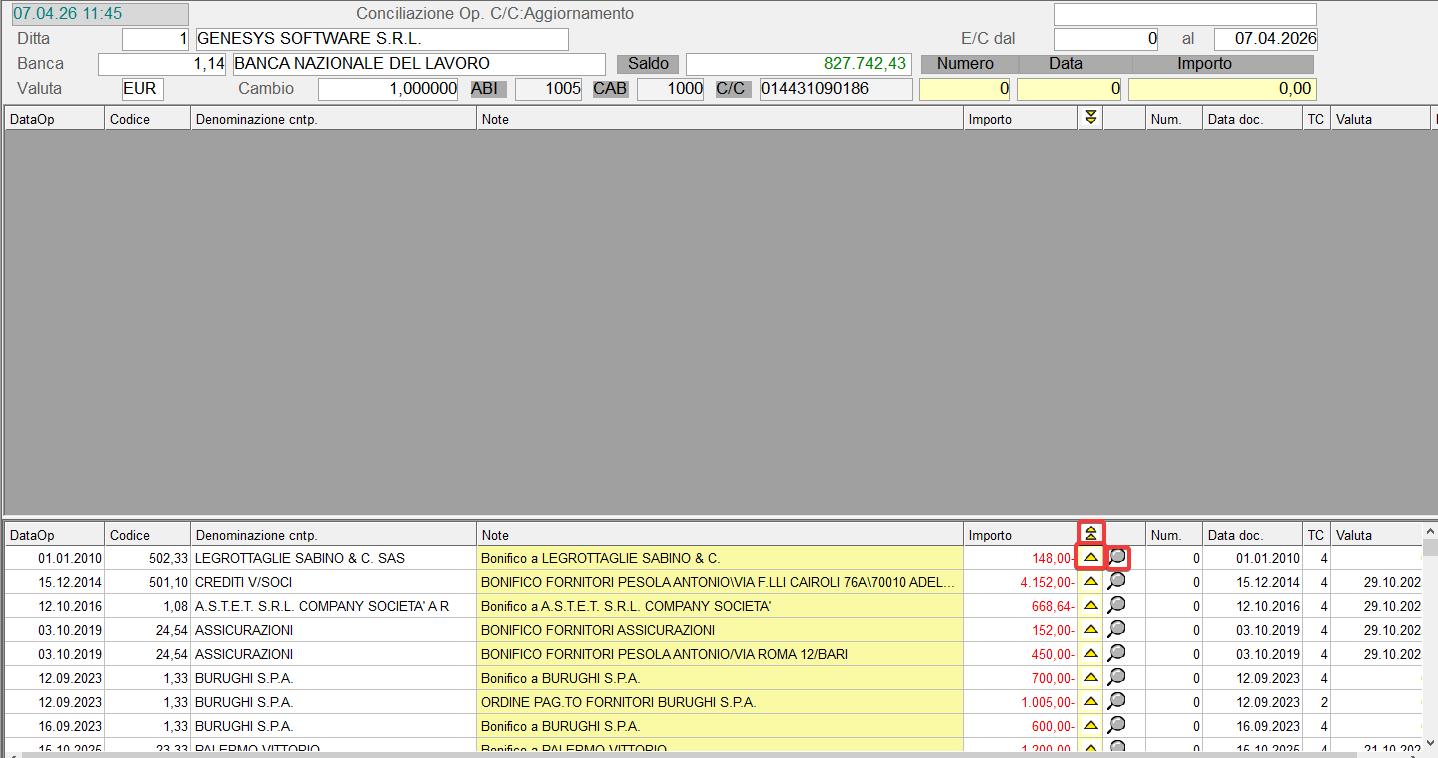Click the Valuta EUR input field
This screenshot has height=758, width=1438.
(142, 89)
